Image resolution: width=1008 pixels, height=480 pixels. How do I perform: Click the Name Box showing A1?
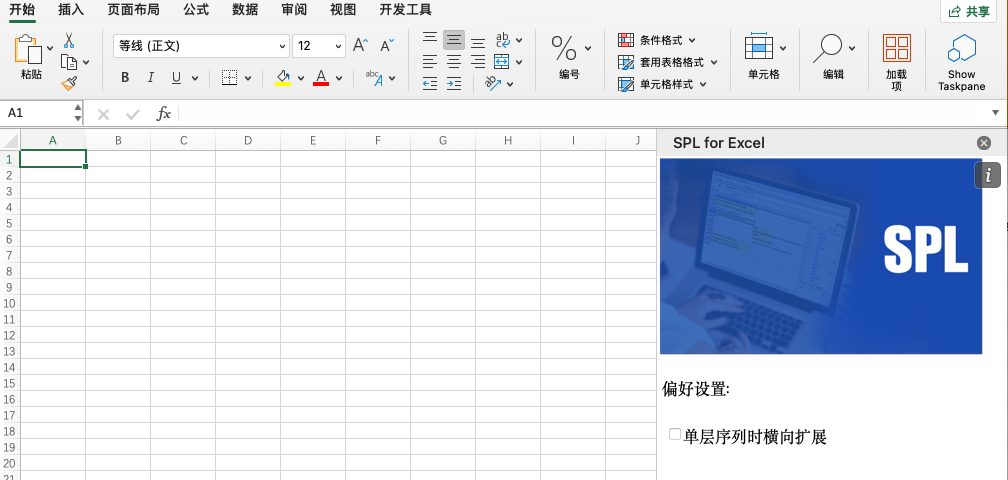click(x=36, y=113)
